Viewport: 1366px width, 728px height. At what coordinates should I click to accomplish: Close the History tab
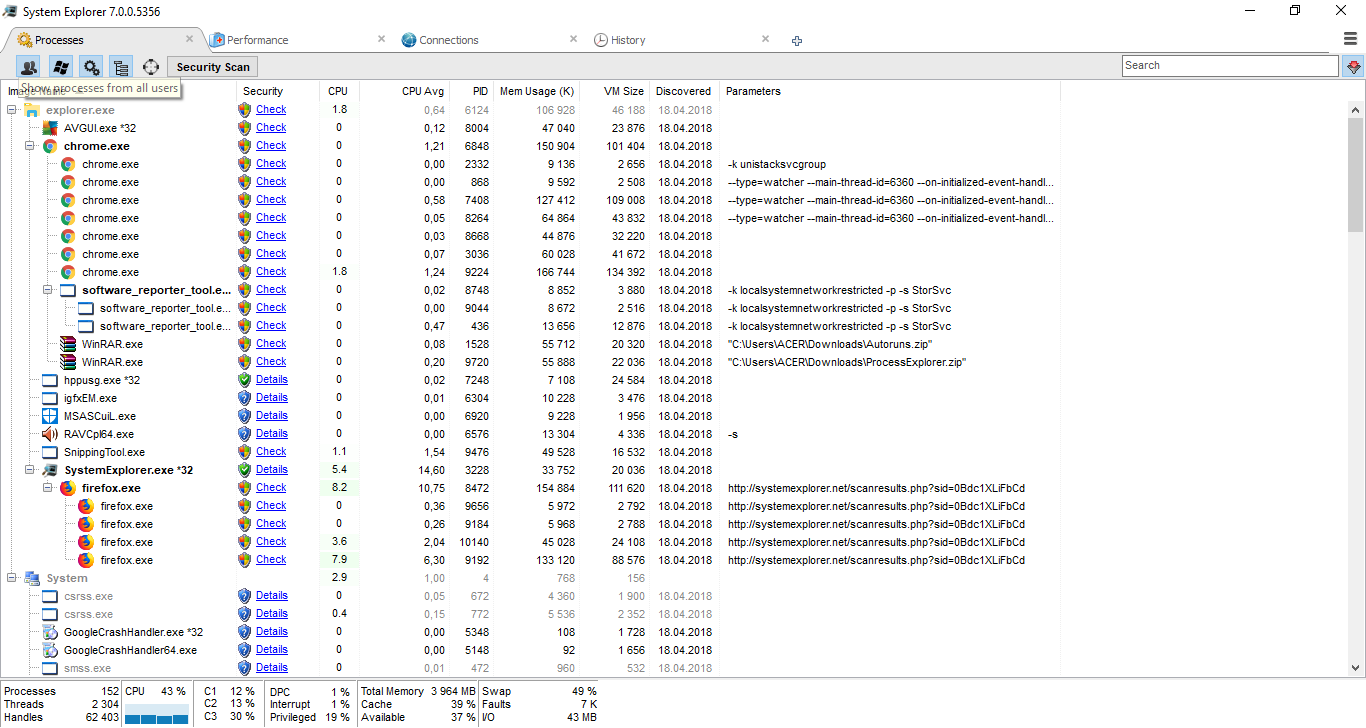765,39
